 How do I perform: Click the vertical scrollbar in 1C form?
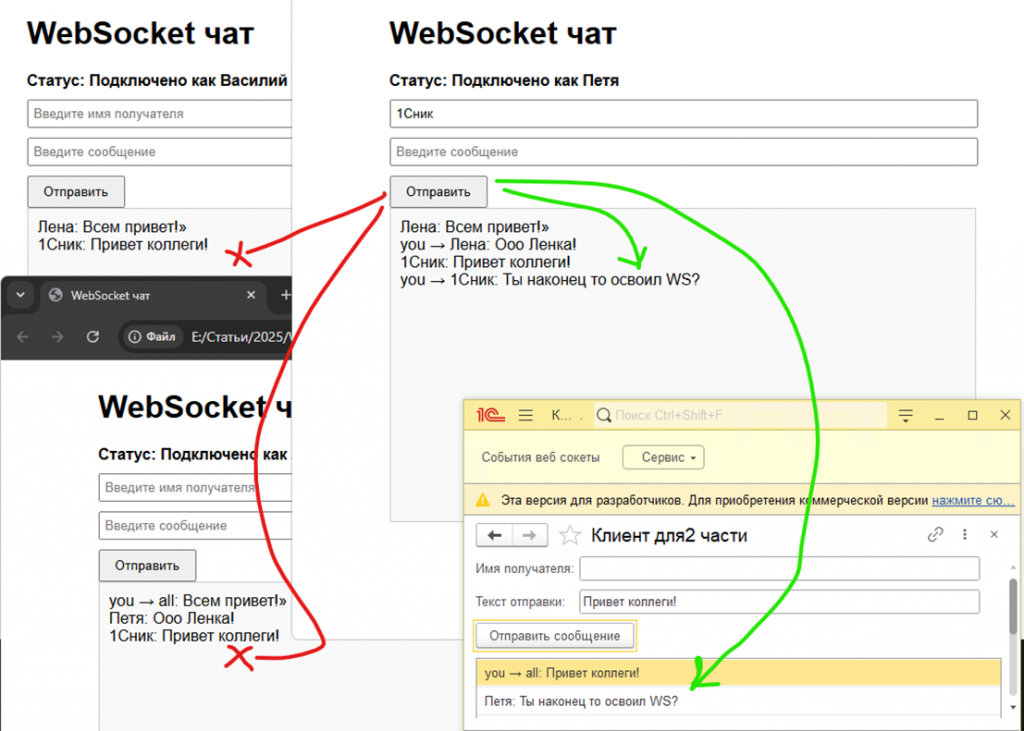1013,608
